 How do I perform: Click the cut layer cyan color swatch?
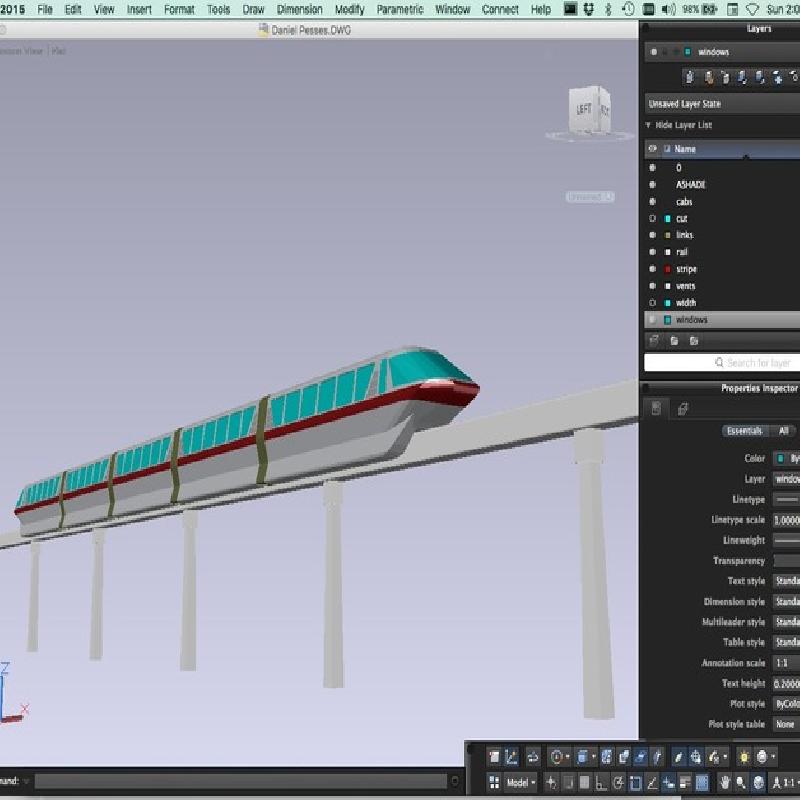667,218
